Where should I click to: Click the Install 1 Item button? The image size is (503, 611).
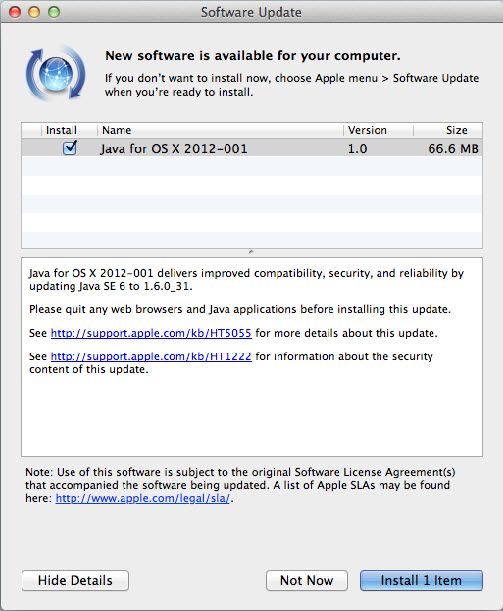[x=421, y=580]
